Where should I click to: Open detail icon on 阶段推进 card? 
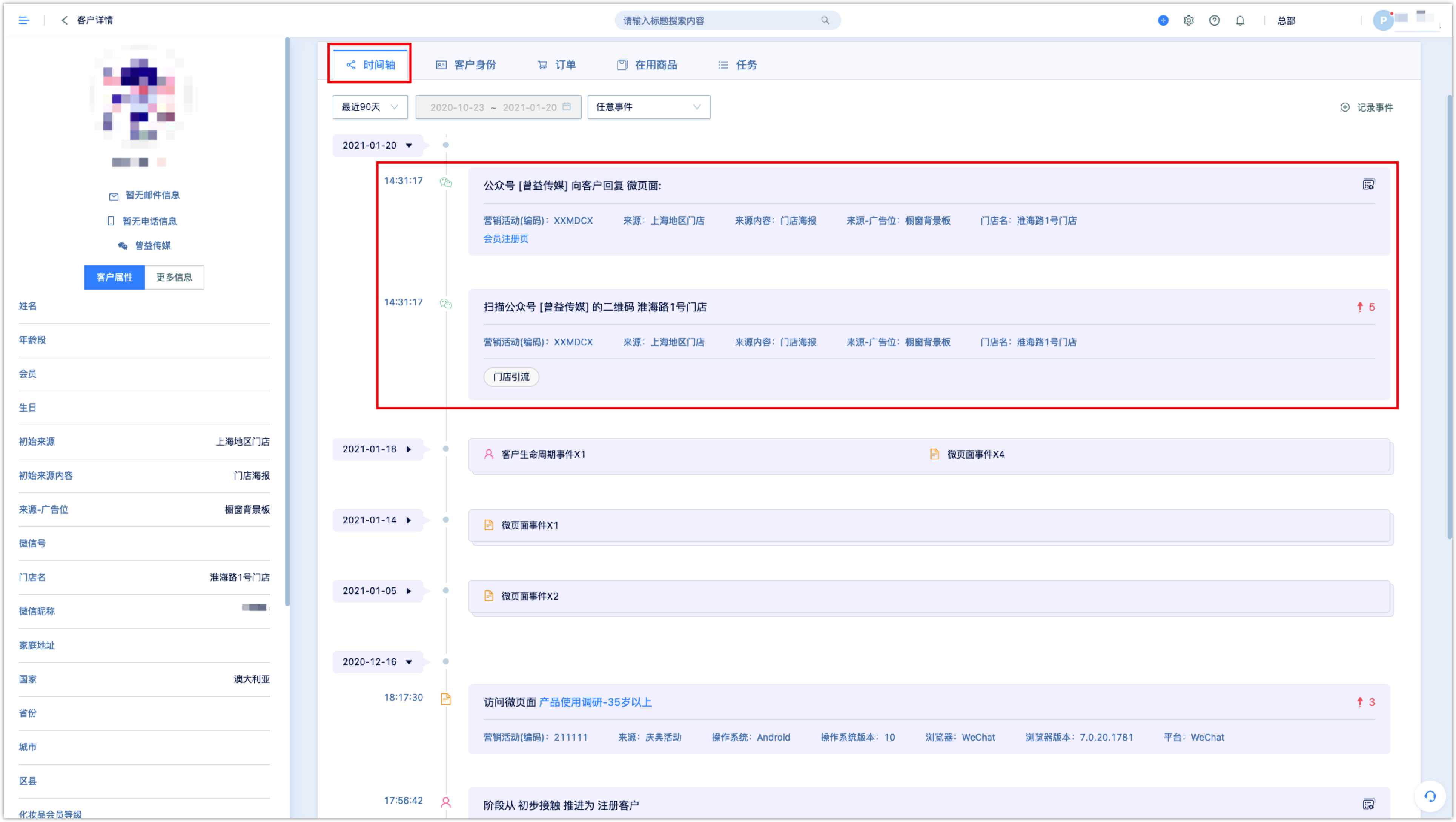[1369, 804]
